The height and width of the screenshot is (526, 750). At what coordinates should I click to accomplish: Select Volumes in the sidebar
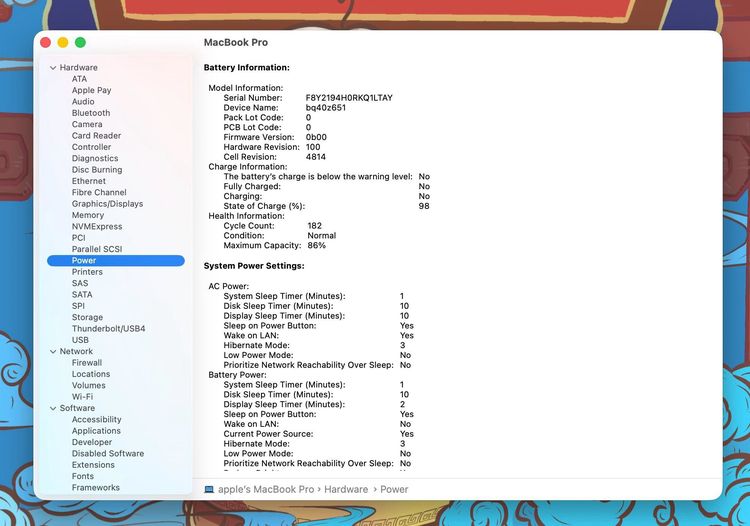pos(88,385)
